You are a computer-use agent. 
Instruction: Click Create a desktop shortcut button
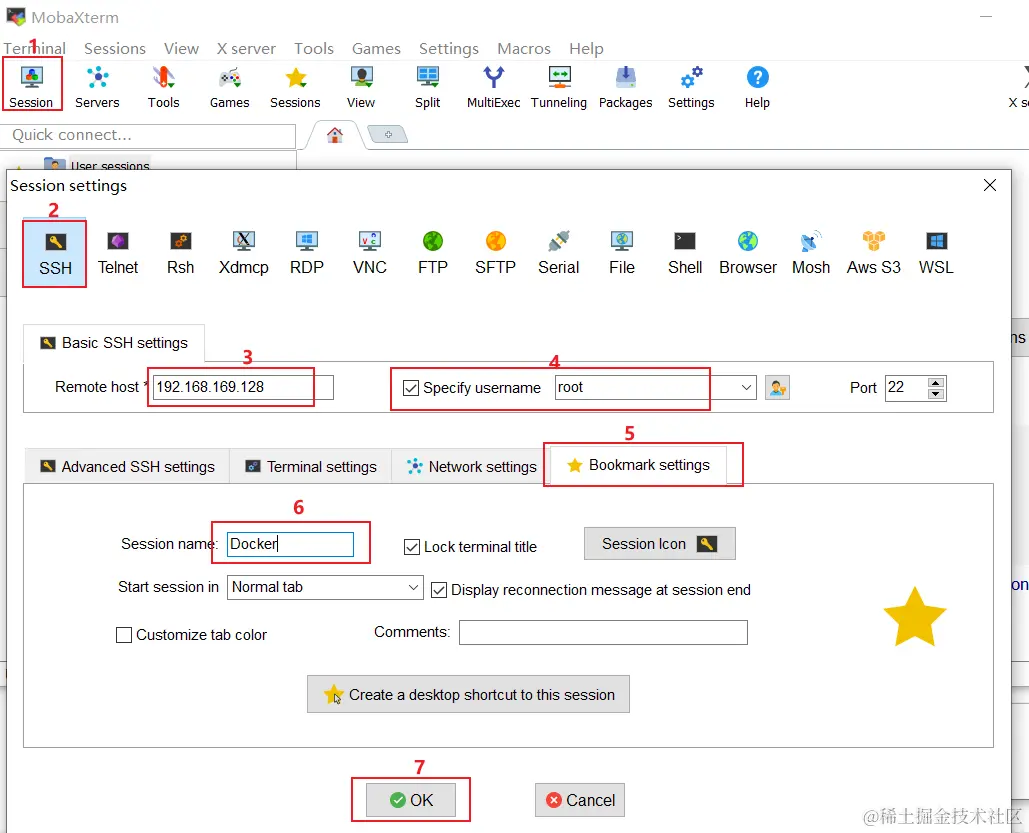(469, 694)
